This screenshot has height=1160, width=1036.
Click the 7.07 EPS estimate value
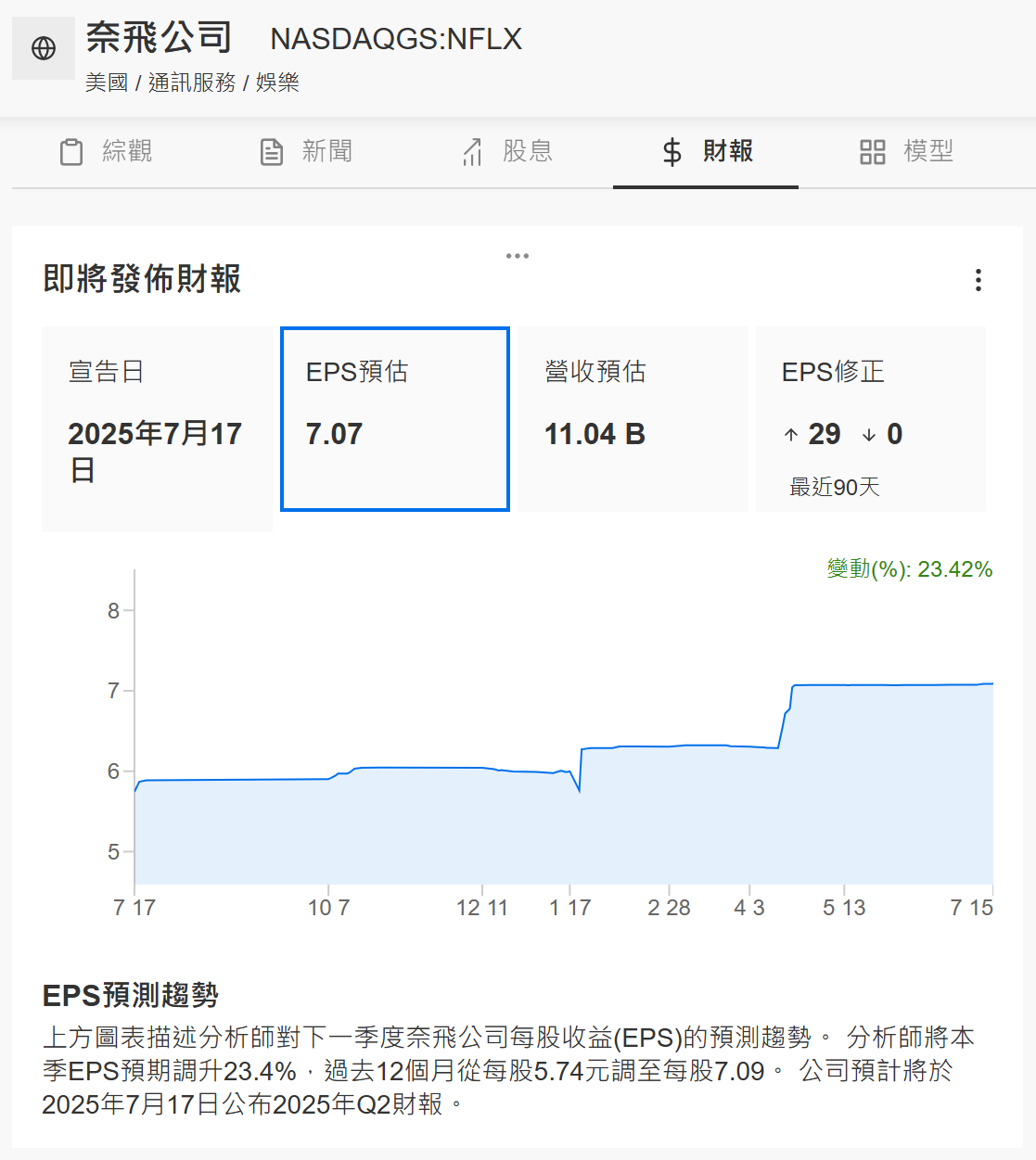pos(334,435)
